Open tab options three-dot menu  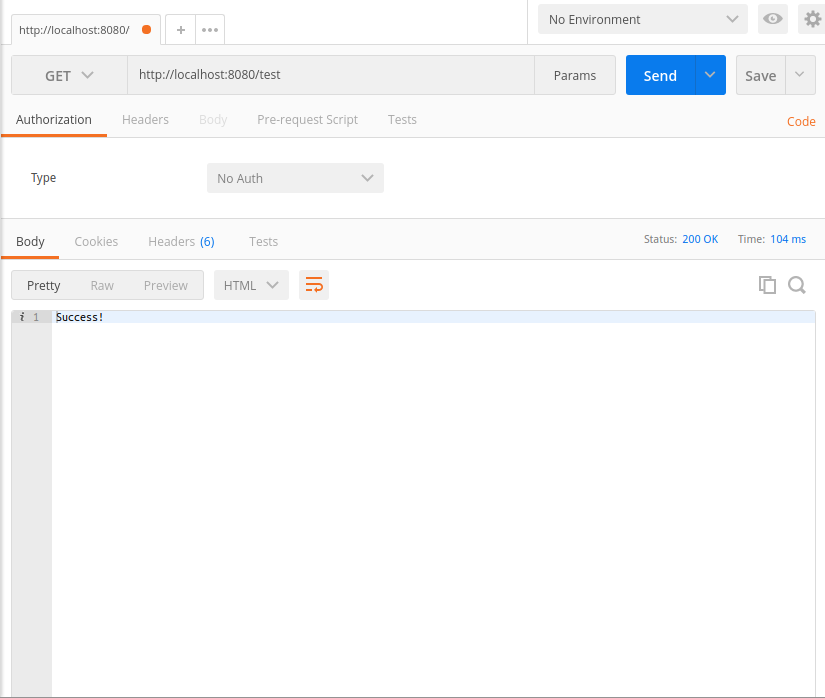click(210, 30)
